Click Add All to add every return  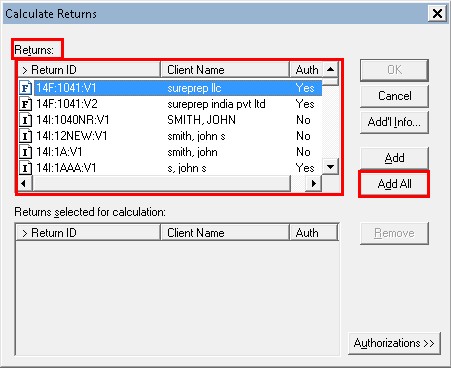point(394,184)
